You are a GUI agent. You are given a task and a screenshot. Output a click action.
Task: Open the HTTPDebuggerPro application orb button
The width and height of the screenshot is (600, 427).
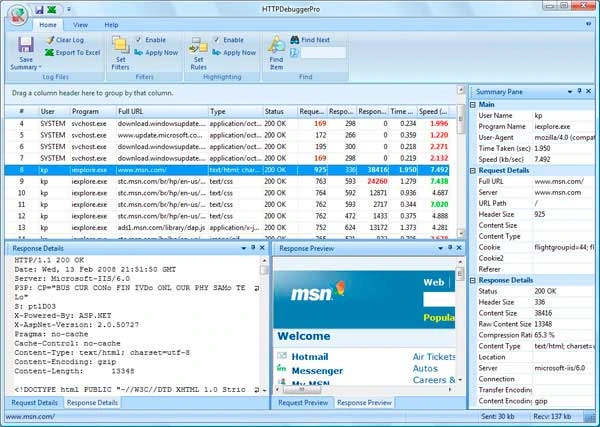18,15
